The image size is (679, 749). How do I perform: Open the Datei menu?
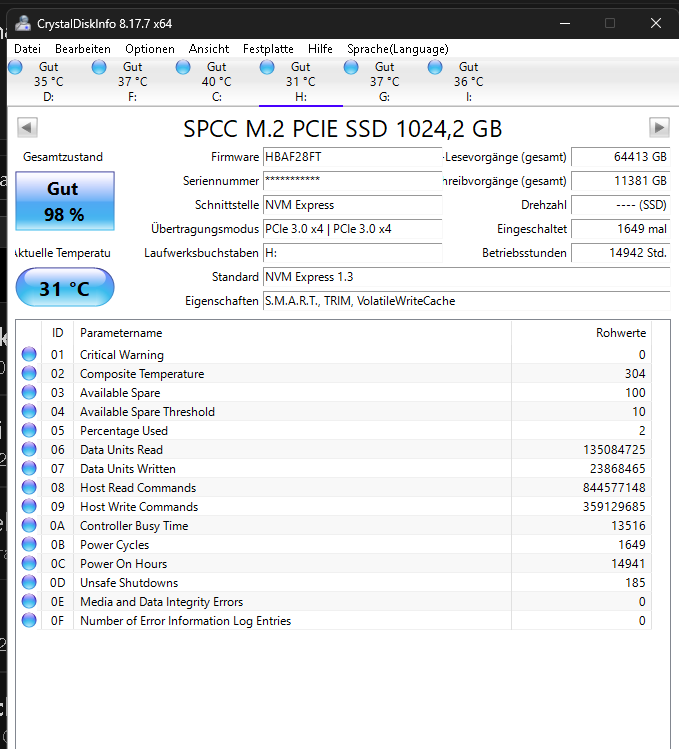tap(27, 49)
